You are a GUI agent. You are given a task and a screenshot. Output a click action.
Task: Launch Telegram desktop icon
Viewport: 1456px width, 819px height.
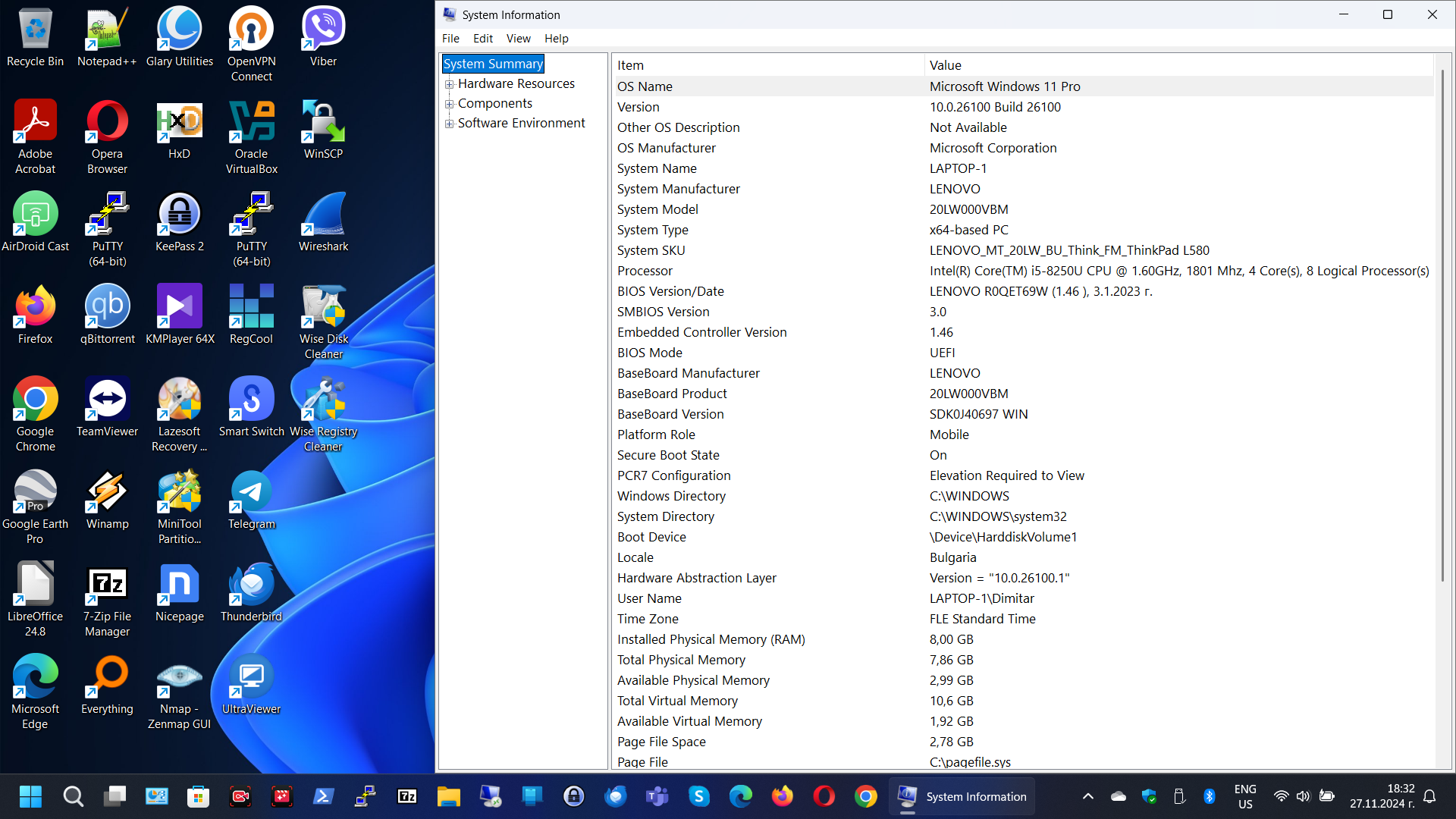pyautogui.click(x=251, y=500)
